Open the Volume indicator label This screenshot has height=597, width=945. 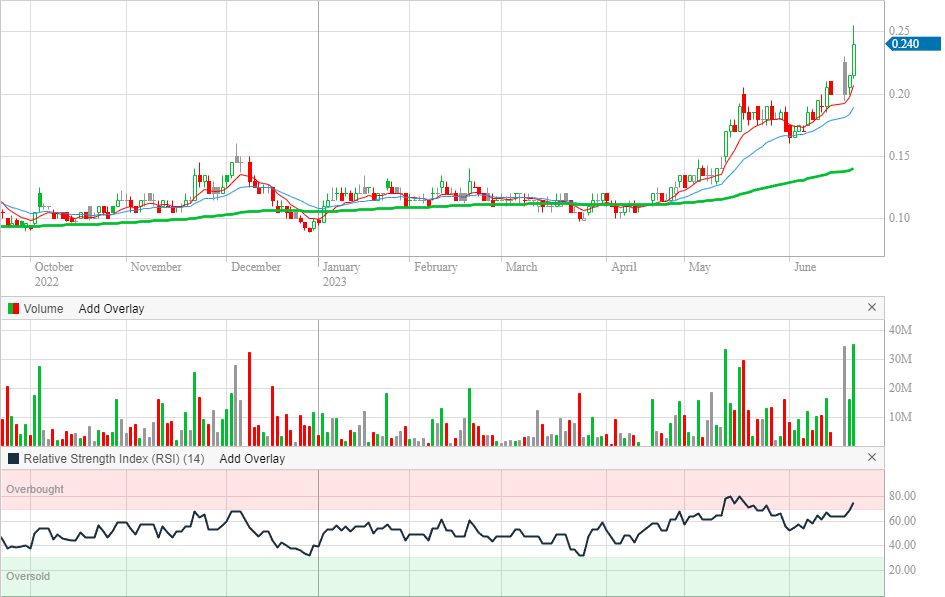43,309
